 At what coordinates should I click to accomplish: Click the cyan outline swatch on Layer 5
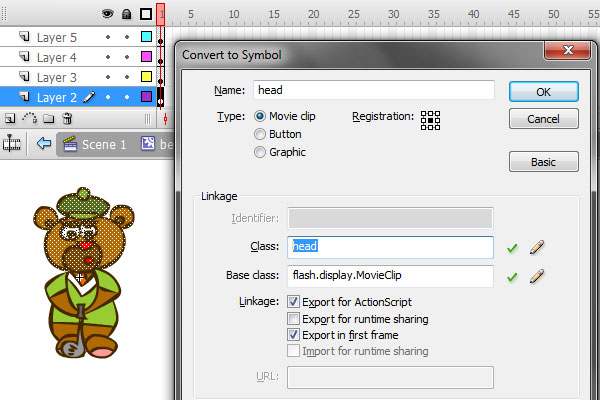146,37
